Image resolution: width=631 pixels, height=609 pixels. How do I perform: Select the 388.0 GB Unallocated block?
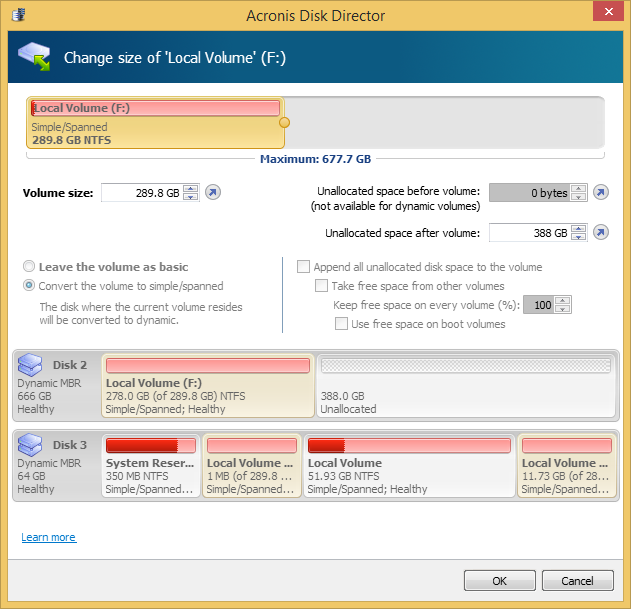point(466,386)
